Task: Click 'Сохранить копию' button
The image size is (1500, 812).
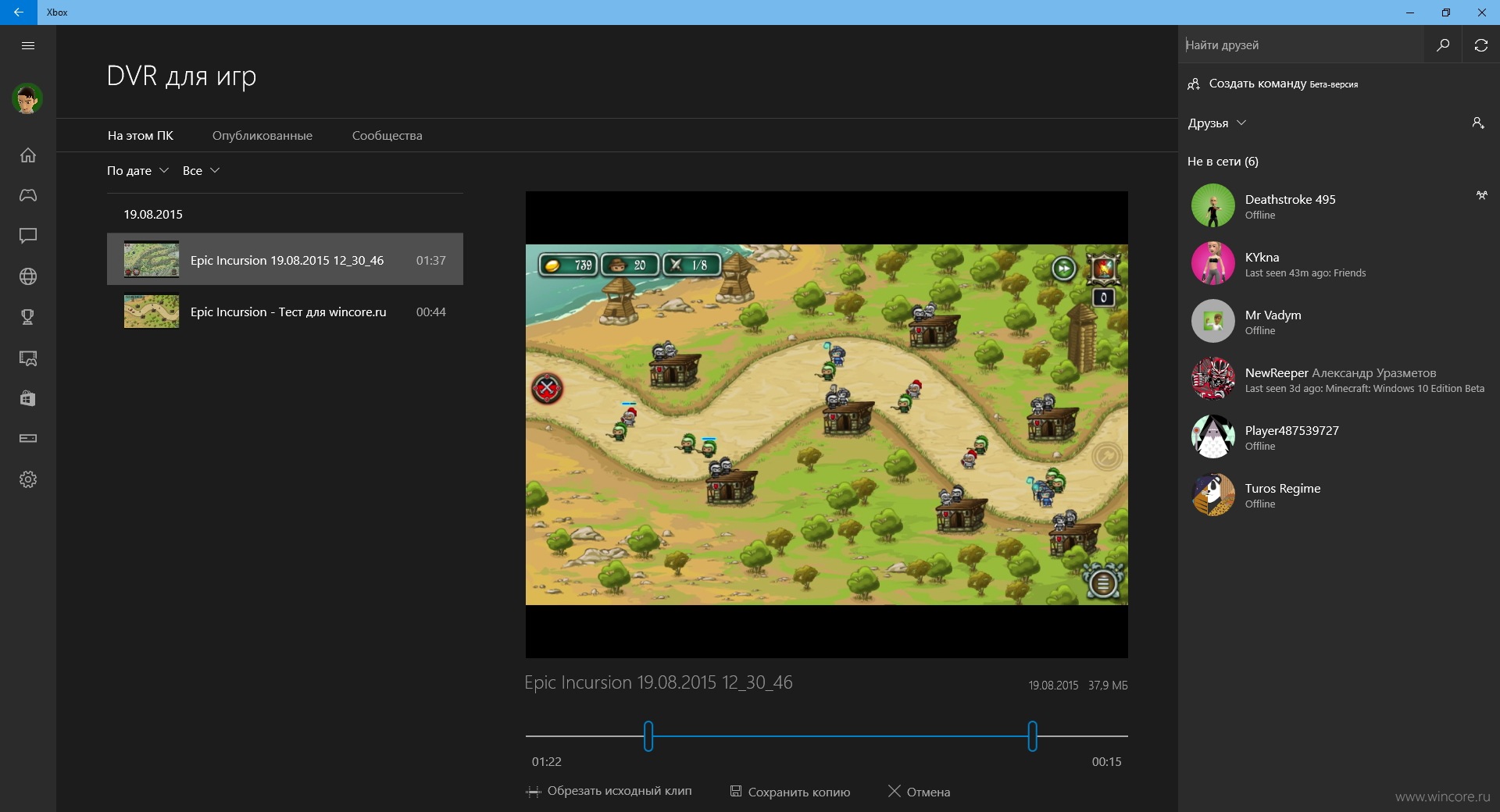Action: pos(790,792)
